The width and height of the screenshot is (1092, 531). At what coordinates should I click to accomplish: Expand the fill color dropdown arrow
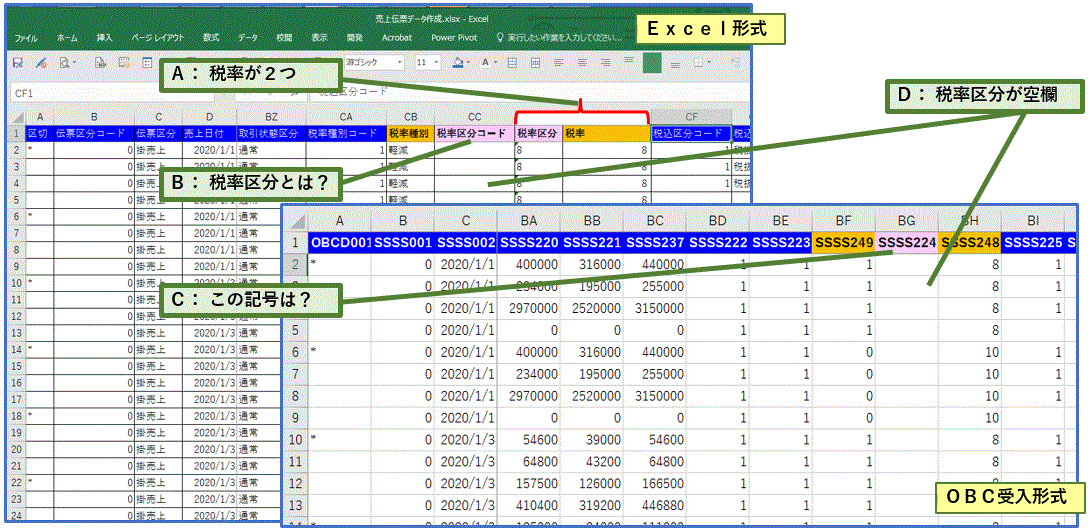tap(468, 62)
